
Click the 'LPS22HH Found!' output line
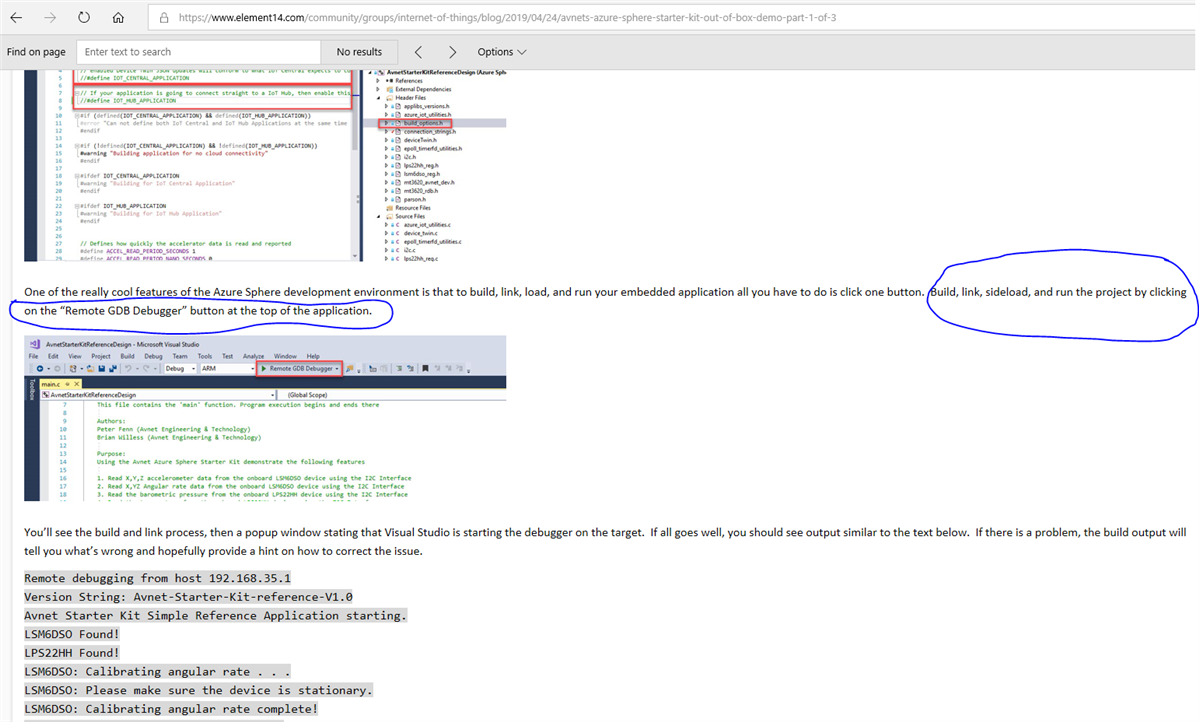coord(72,652)
